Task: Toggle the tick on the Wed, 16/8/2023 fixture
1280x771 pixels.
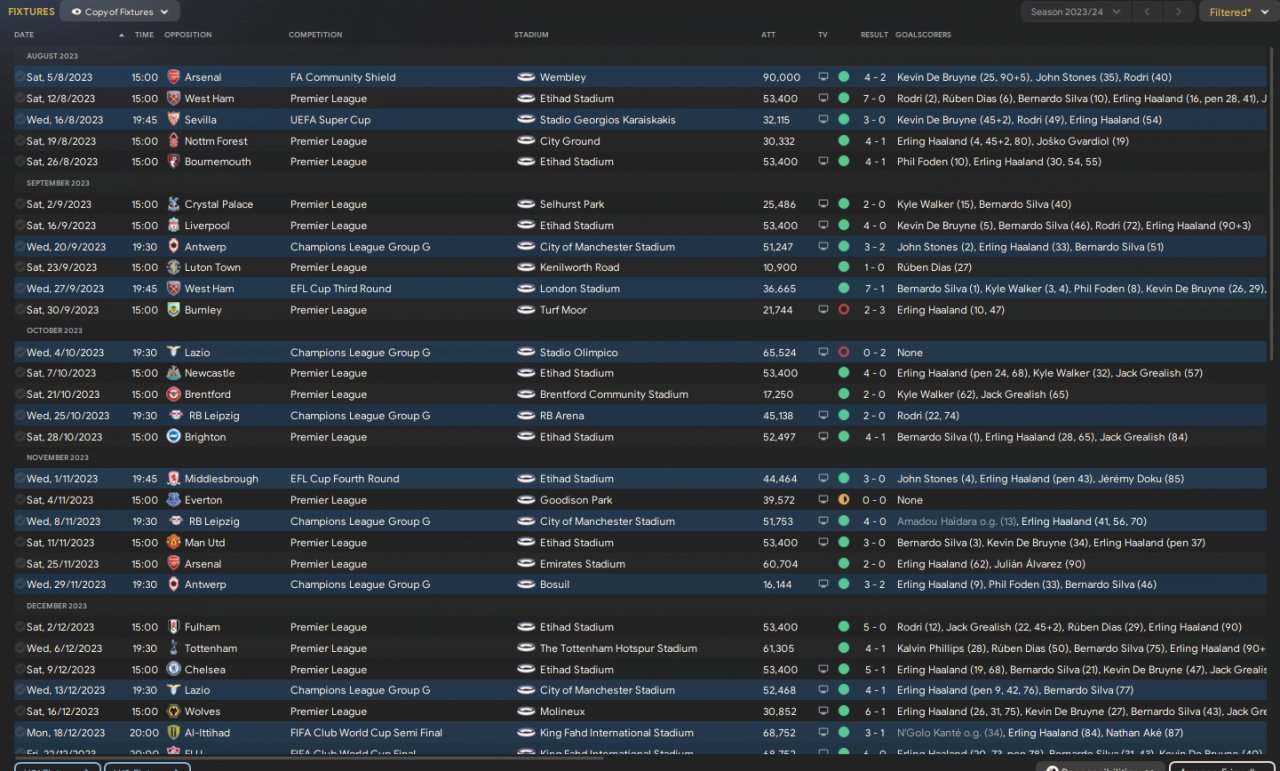Action: click(x=20, y=120)
